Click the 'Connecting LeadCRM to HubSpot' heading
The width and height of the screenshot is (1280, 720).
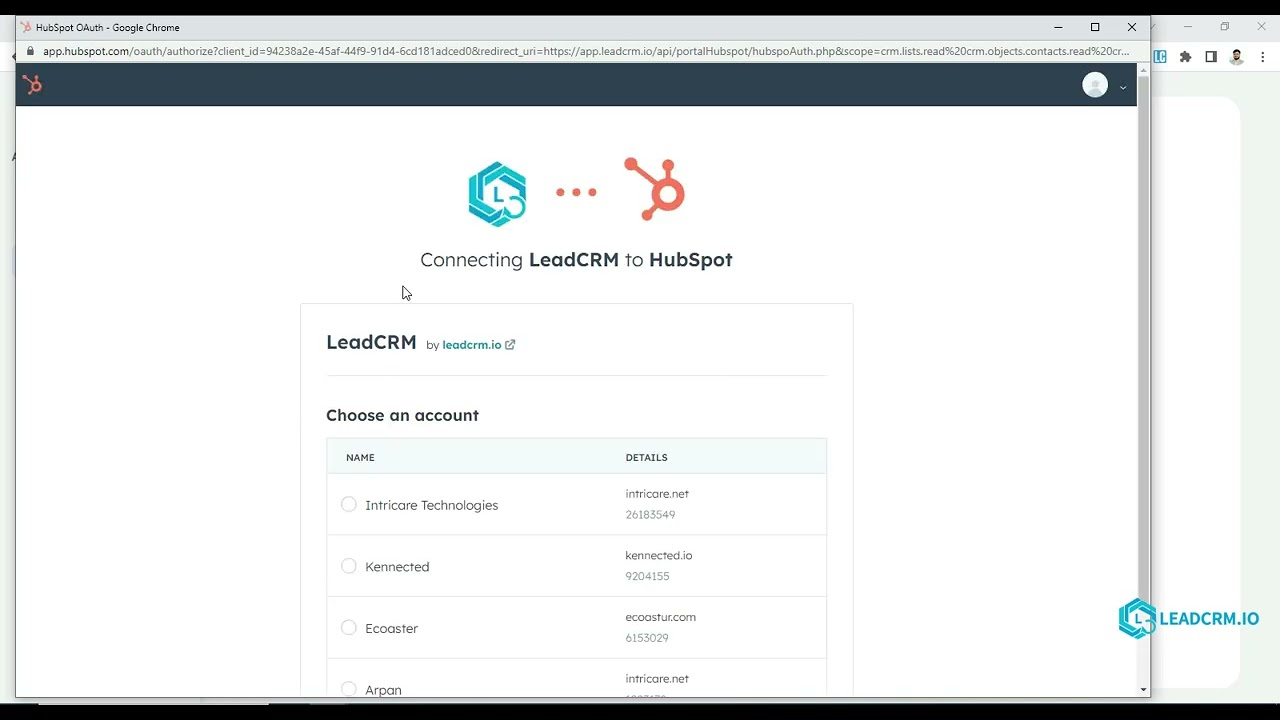point(576,260)
